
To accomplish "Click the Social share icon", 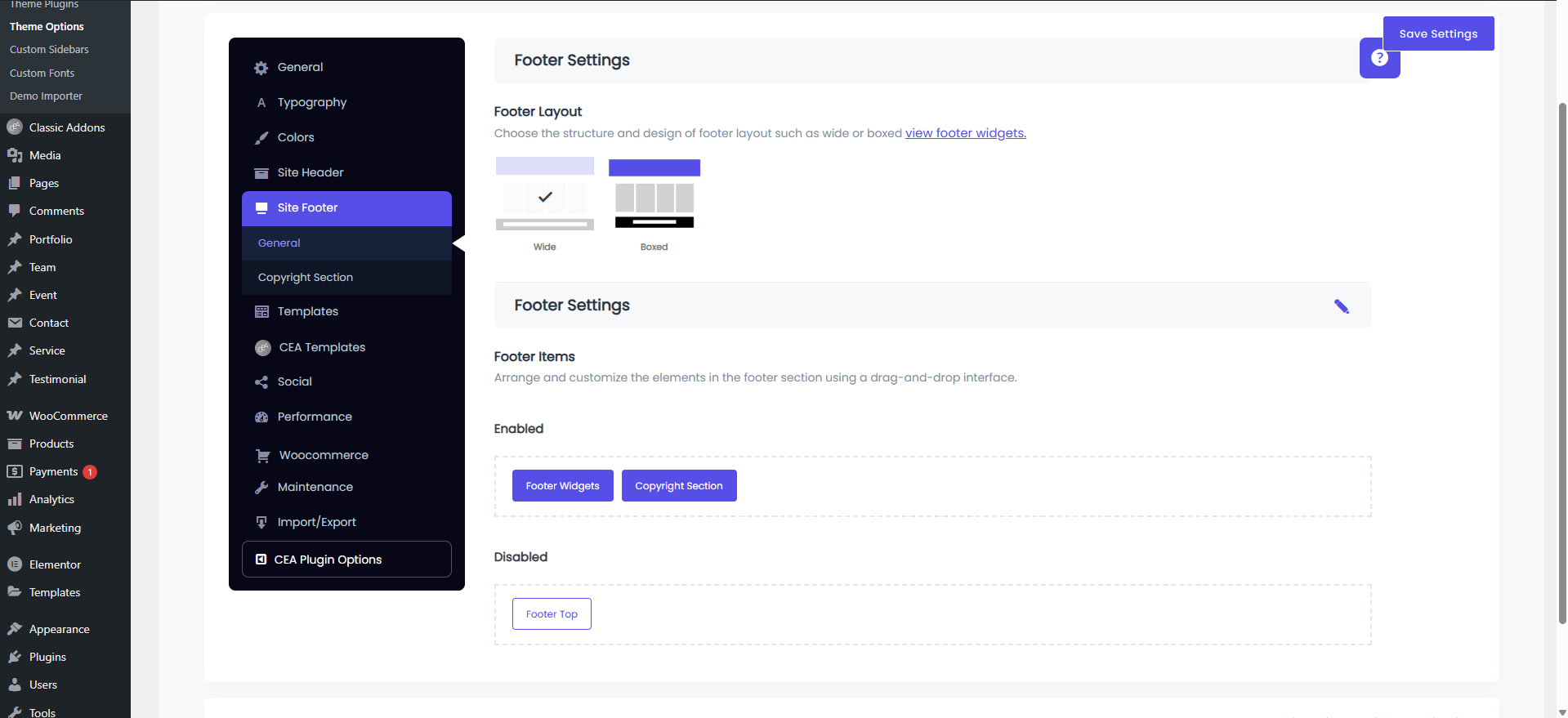I will point(261,382).
